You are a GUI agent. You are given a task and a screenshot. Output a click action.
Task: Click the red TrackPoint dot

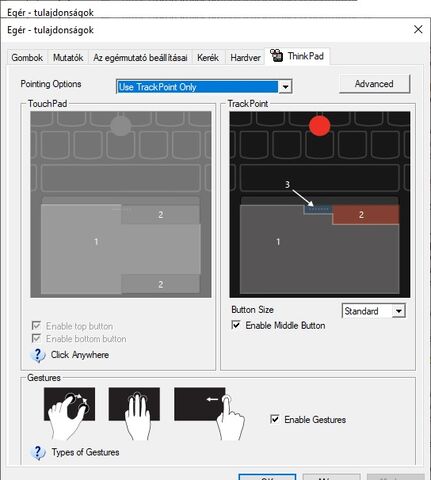pos(320,126)
